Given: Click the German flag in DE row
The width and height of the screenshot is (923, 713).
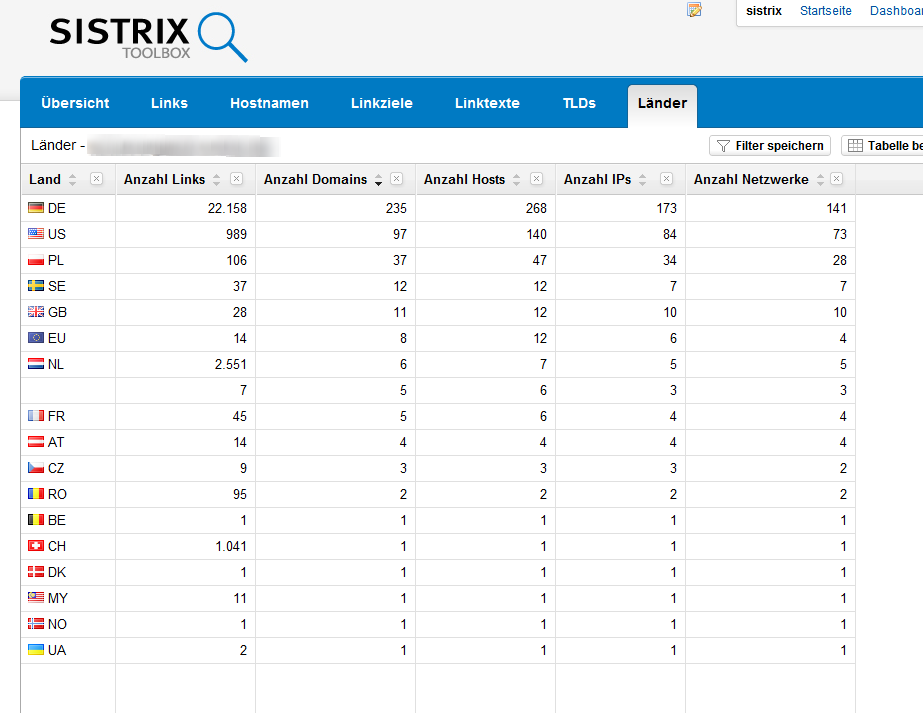Looking at the screenshot, I should pyautogui.click(x=36, y=208).
